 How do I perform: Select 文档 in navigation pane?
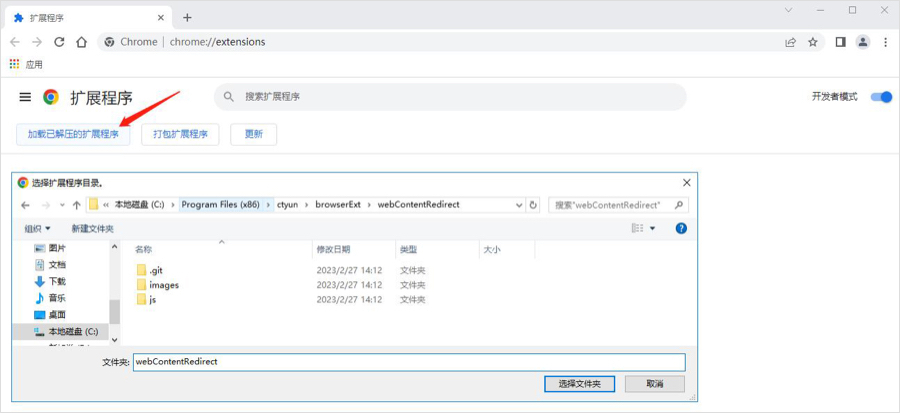(50, 265)
